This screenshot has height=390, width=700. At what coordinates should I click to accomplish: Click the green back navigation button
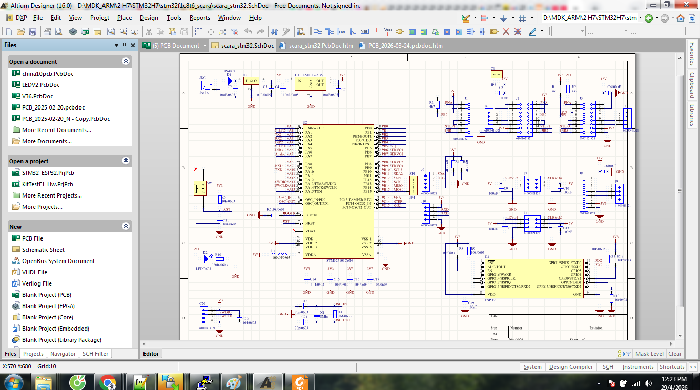pyautogui.click(x=649, y=18)
